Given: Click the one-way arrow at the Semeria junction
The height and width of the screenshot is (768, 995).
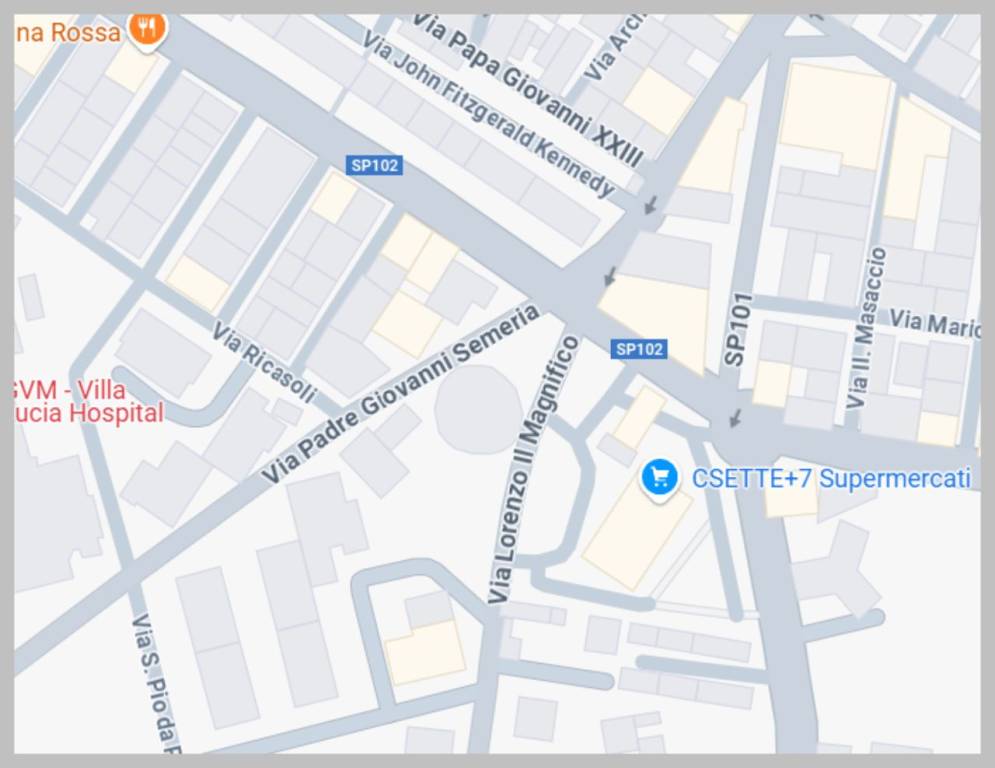Looking at the screenshot, I should (x=610, y=276).
